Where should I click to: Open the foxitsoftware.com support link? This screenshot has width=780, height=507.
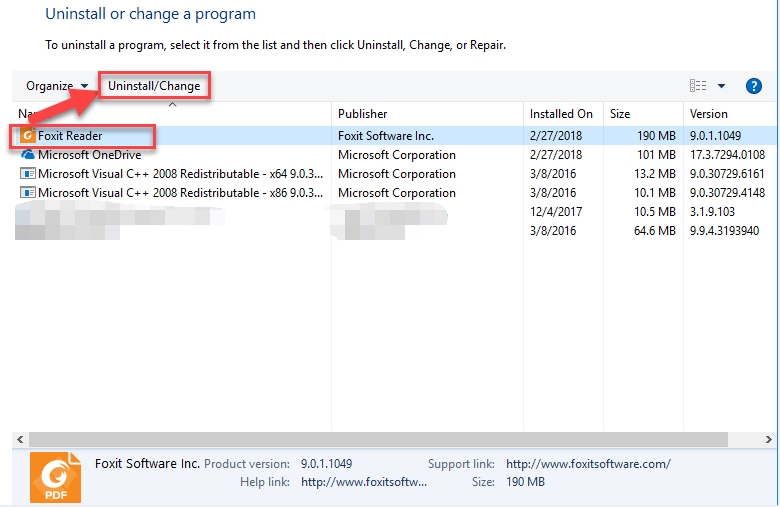588,464
